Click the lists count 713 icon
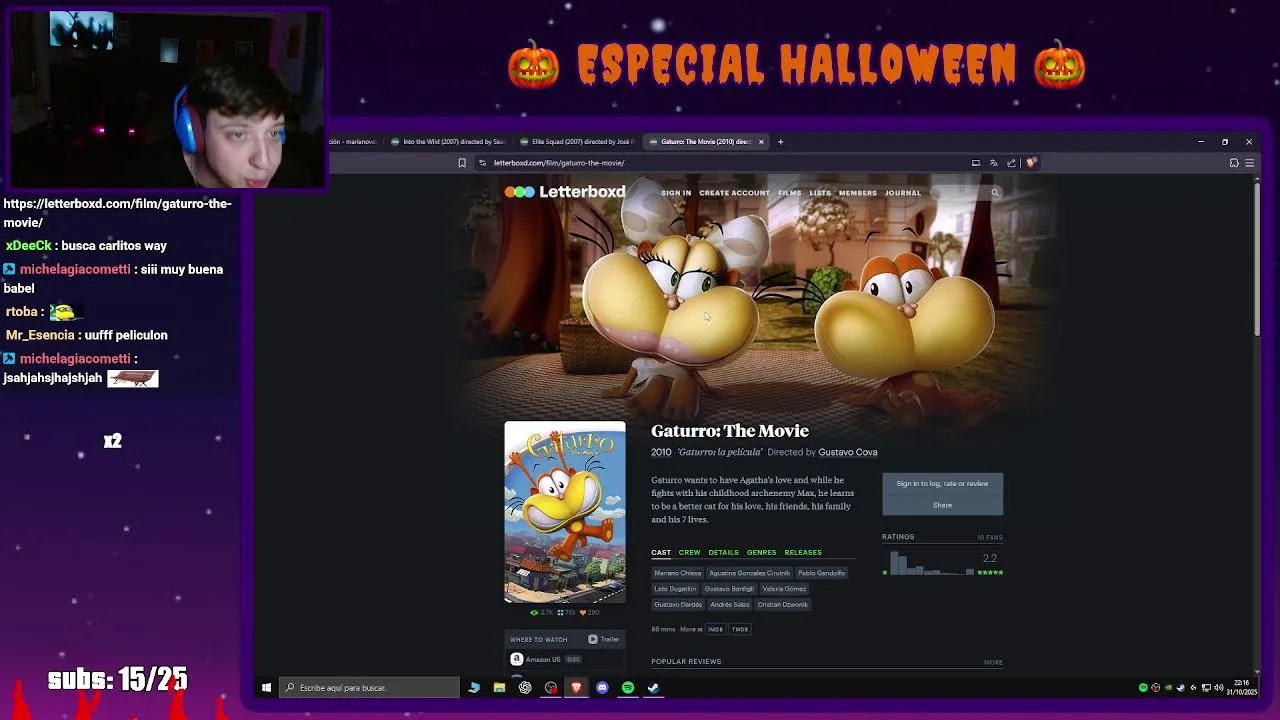1280x720 pixels. pyautogui.click(x=567, y=612)
